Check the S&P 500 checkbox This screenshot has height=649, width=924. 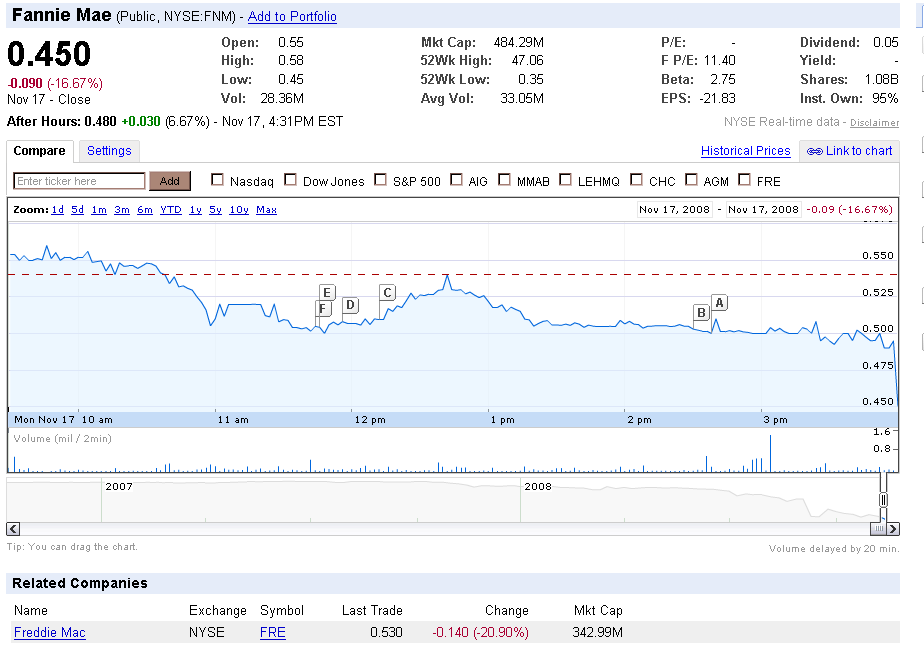pyautogui.click(x=381, y=180)
